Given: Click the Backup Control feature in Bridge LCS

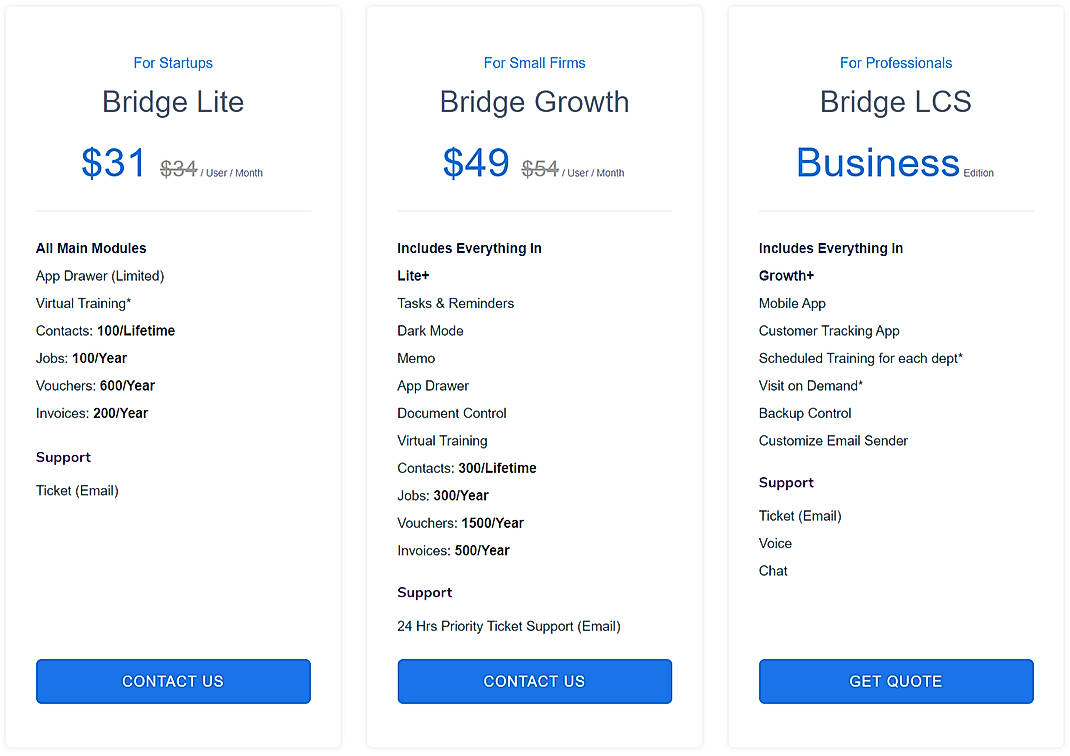Looking at the screenshot, I should [805, 413].
